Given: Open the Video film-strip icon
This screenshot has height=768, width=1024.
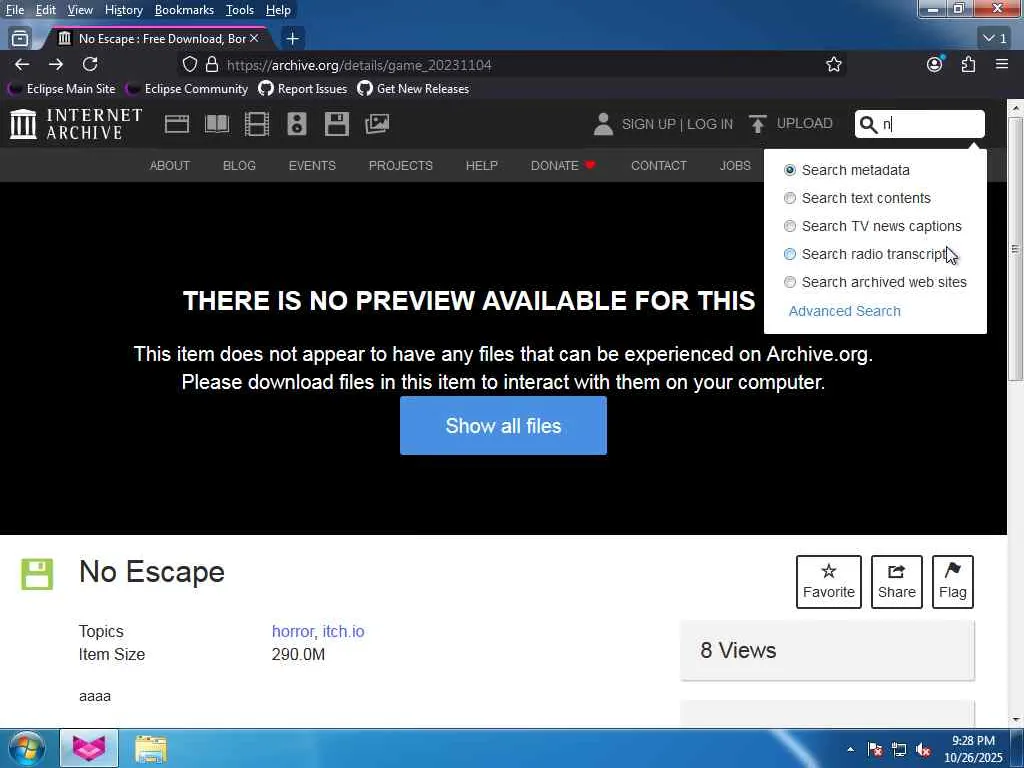Looking at the screenshot, I should click(257, 123).
